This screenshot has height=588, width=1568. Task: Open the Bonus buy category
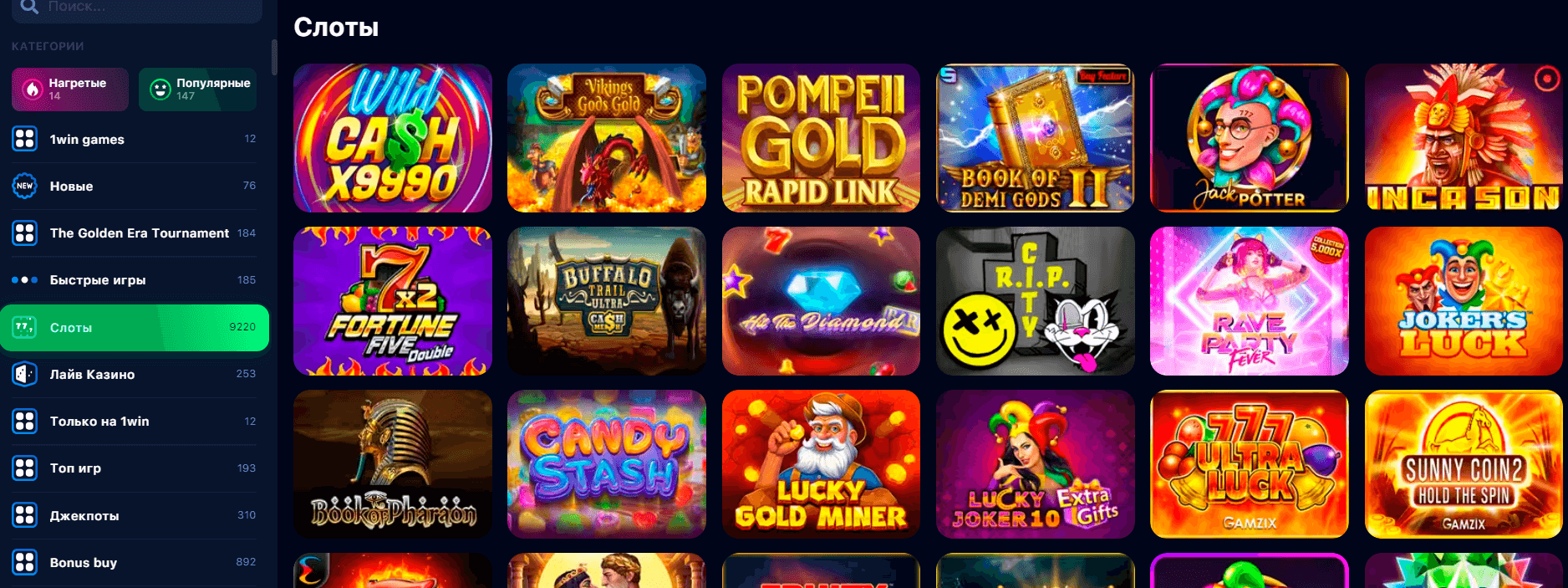135,562
